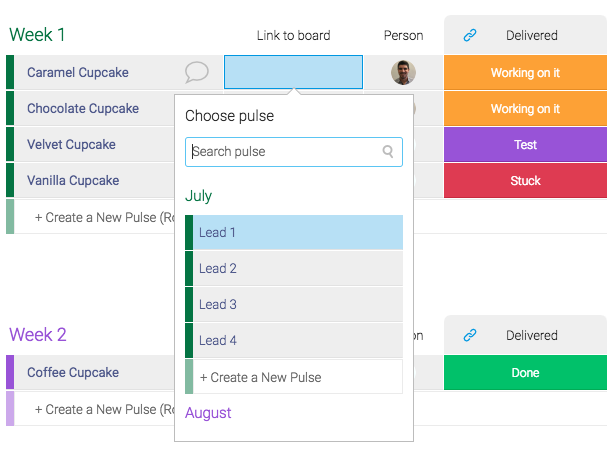Collapse the Week 1 group title

[x=37, y=34]
